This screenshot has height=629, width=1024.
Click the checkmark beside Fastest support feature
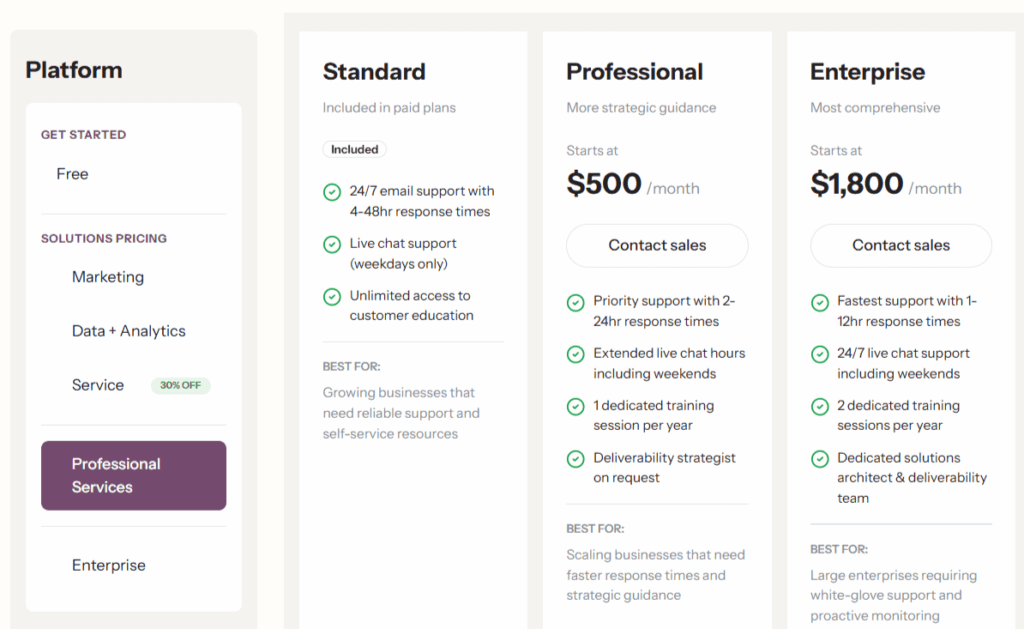pyautogui.click(x=820, y=301)
